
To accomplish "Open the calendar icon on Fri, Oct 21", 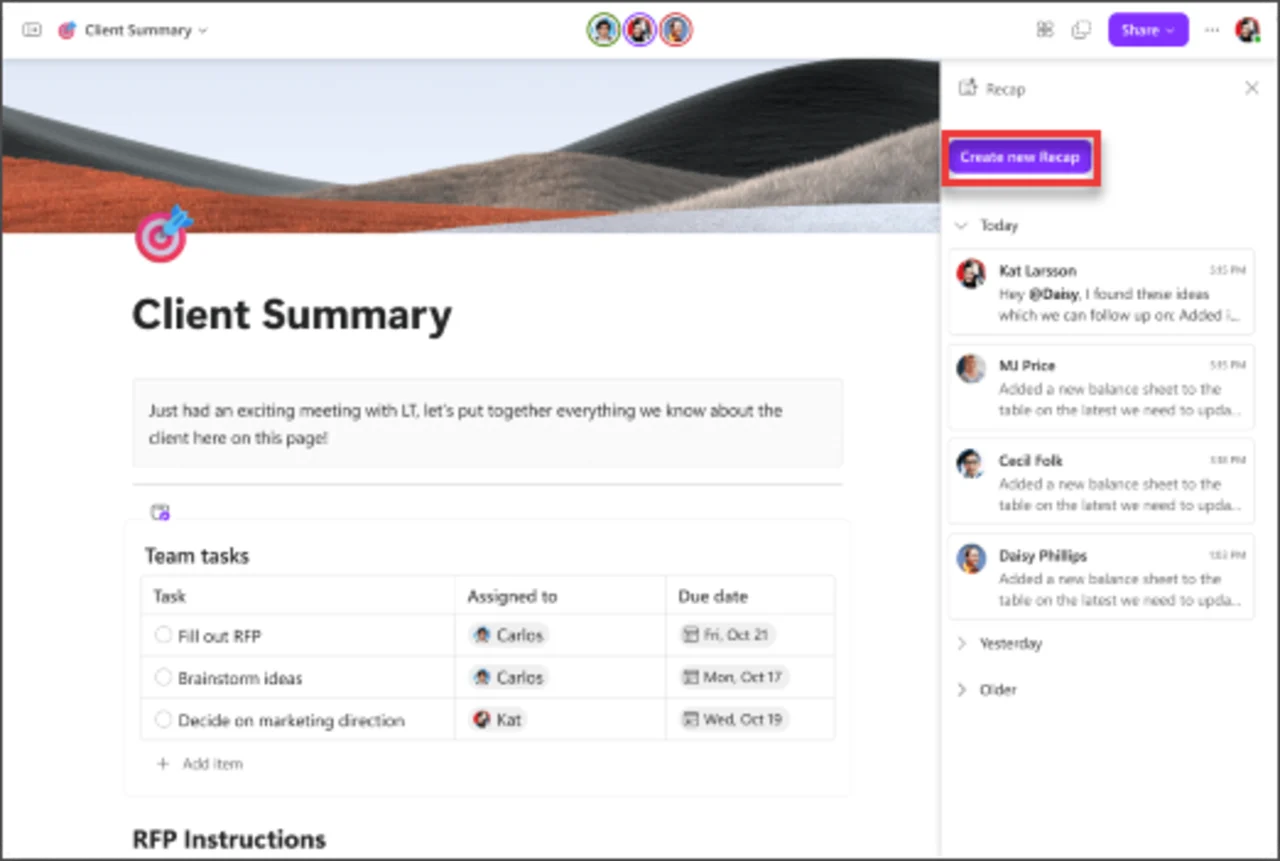I will [690, 634].
